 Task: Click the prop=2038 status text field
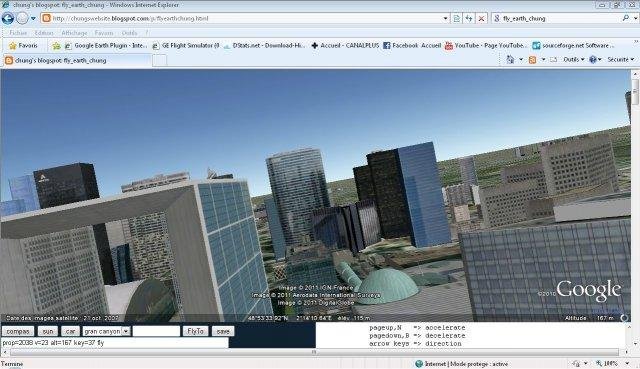coord(115,343)
